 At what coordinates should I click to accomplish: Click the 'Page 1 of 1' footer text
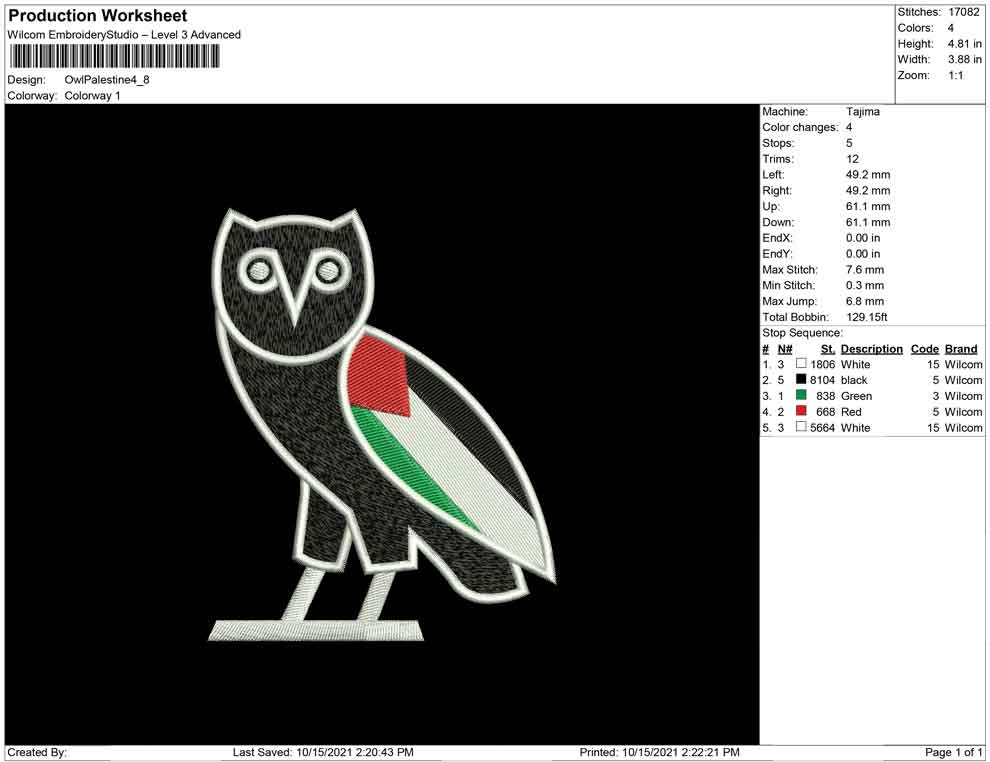click(953, 752)
